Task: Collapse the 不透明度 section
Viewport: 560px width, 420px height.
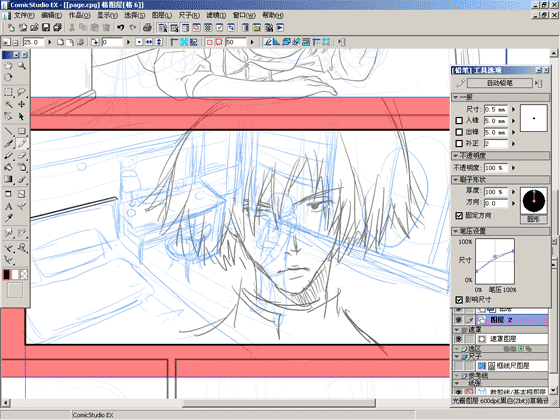Action: (456, 156)
